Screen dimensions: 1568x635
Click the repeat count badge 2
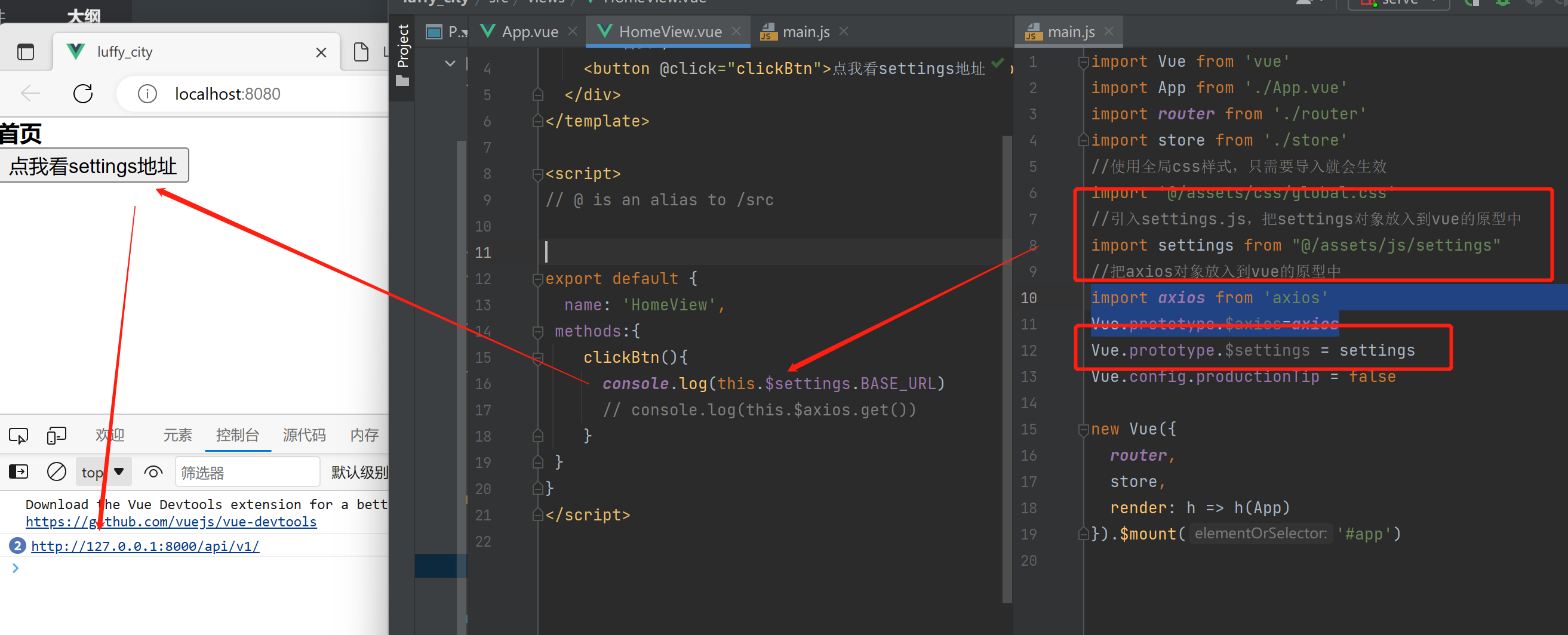17,545
